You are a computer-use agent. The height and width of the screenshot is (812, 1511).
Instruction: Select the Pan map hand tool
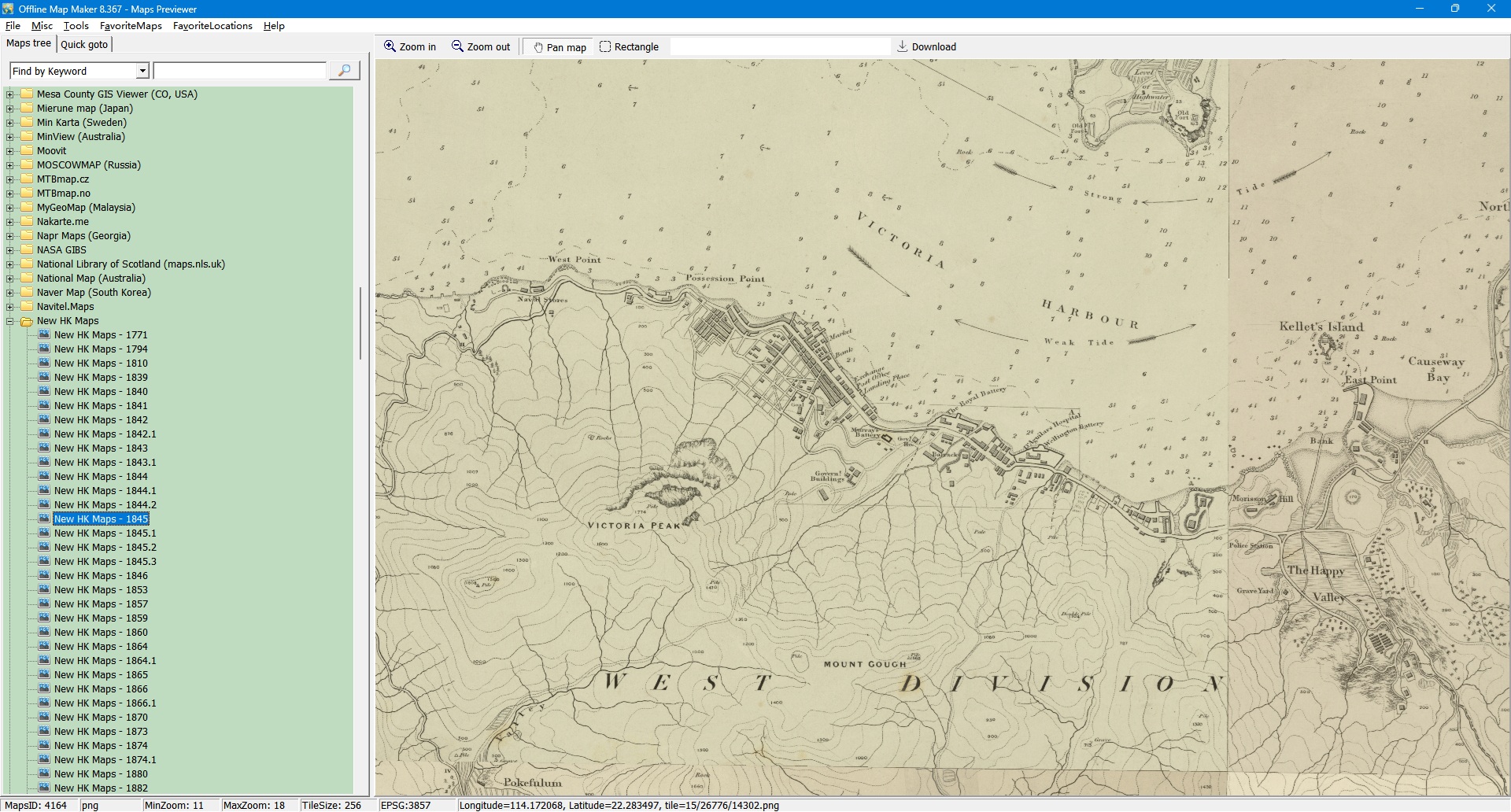(538, 47)
